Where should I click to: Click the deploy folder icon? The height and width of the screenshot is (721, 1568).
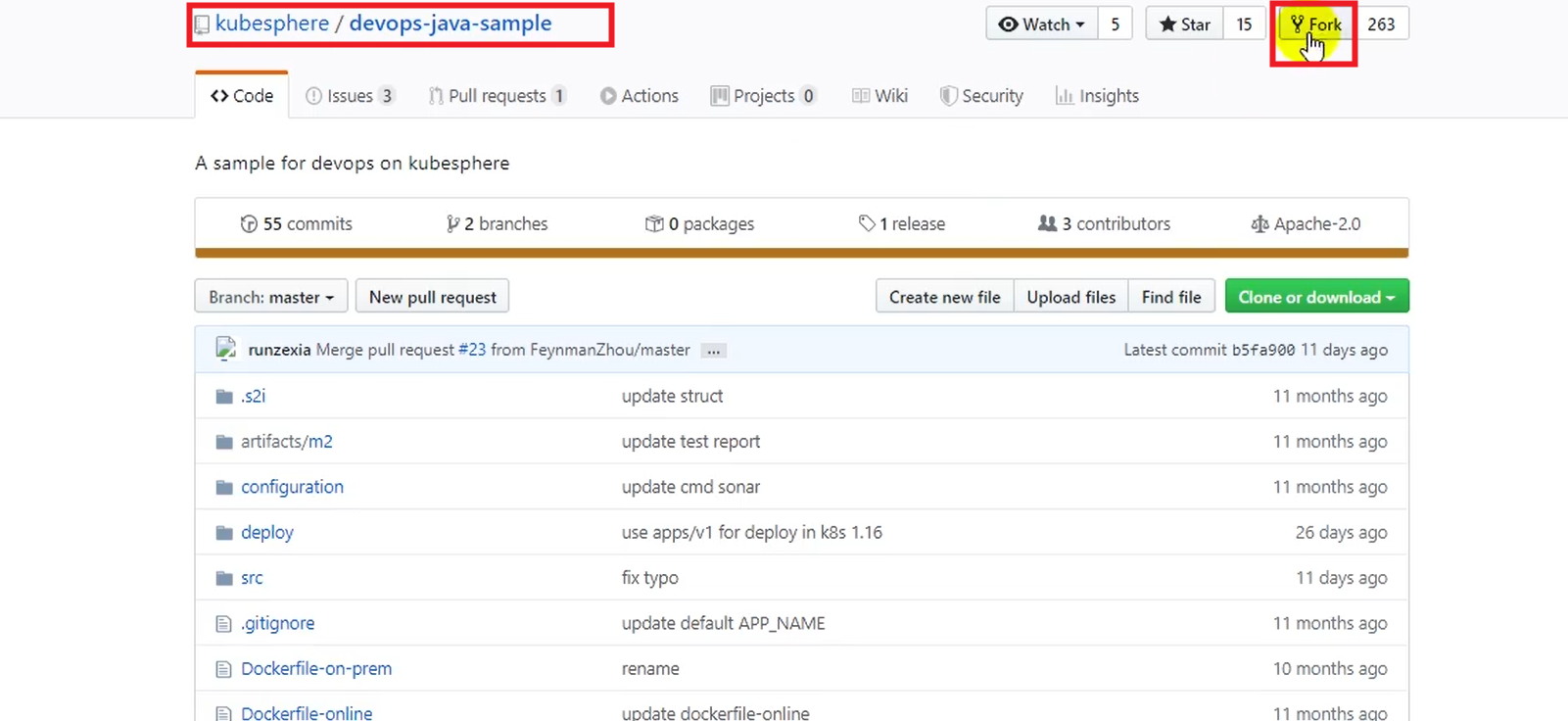point(224,533)
